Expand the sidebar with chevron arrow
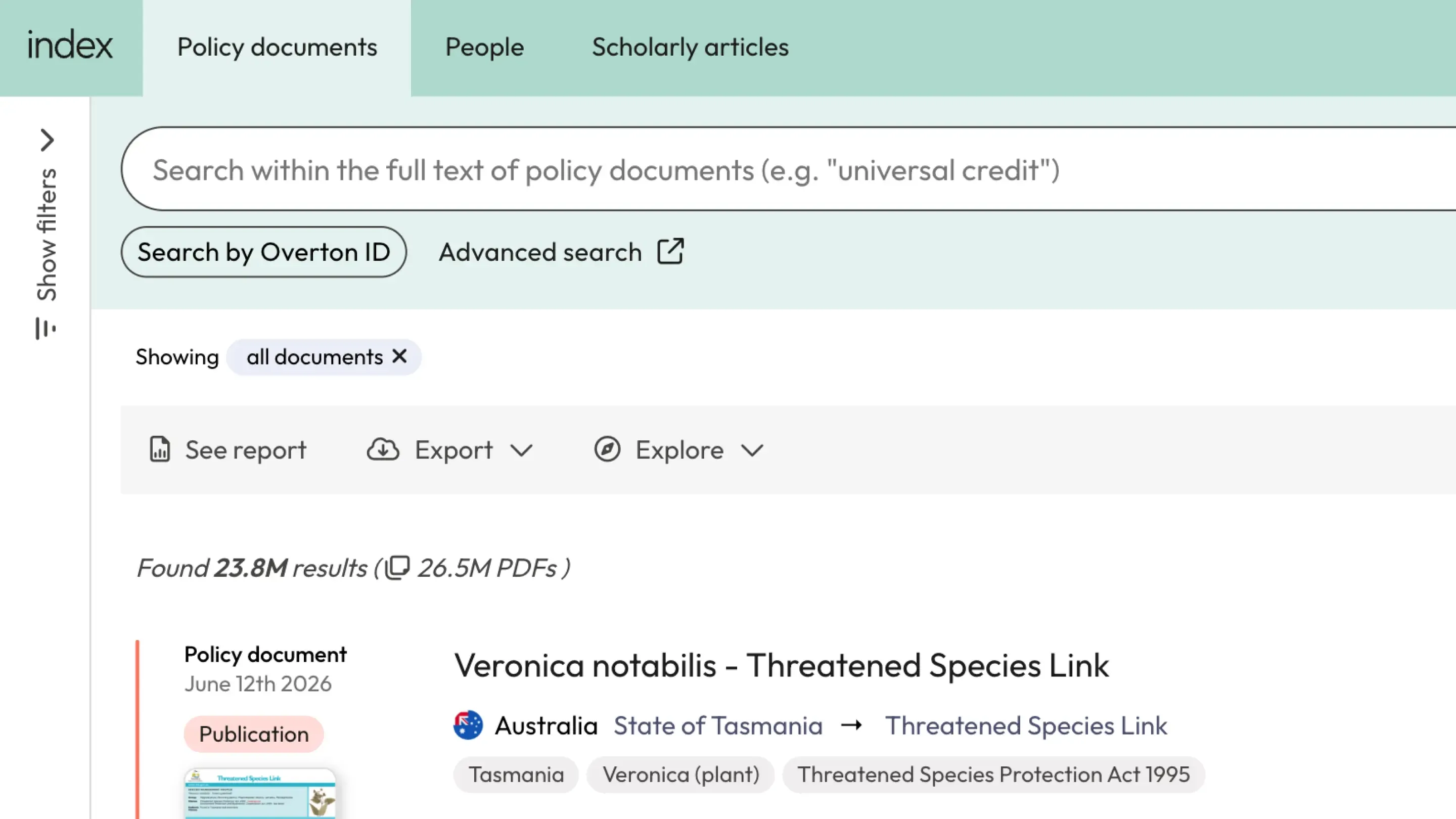Viewport: 1456px width, 819px height. click(x=47, y=140)
